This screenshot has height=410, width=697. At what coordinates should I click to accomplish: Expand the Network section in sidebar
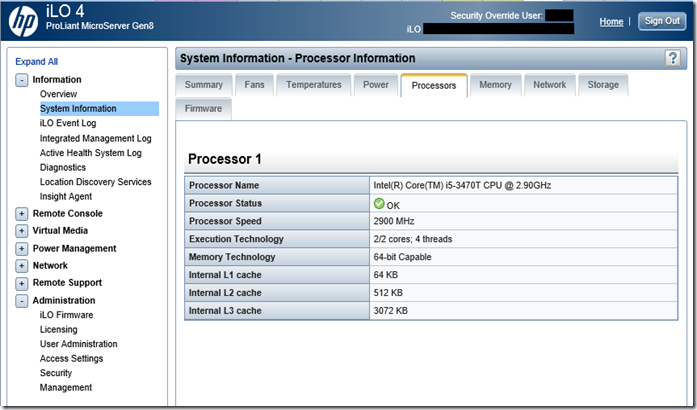(x=22, y=266)
